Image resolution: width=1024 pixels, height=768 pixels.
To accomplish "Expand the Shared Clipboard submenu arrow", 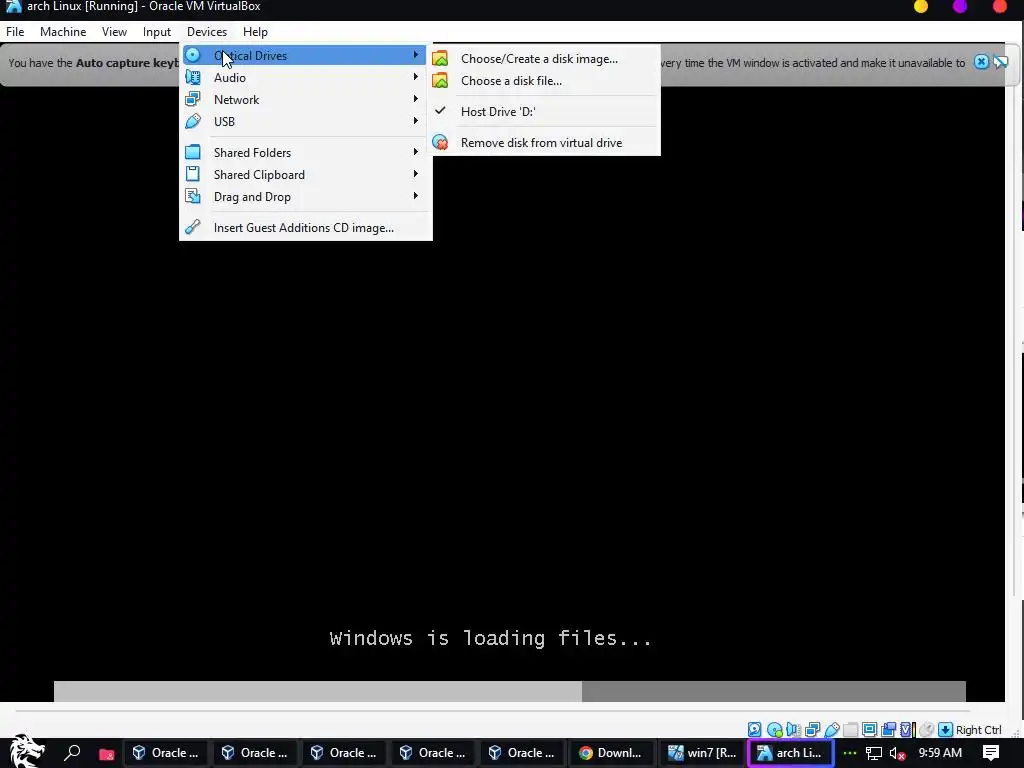I will click(x=415, y=174).
